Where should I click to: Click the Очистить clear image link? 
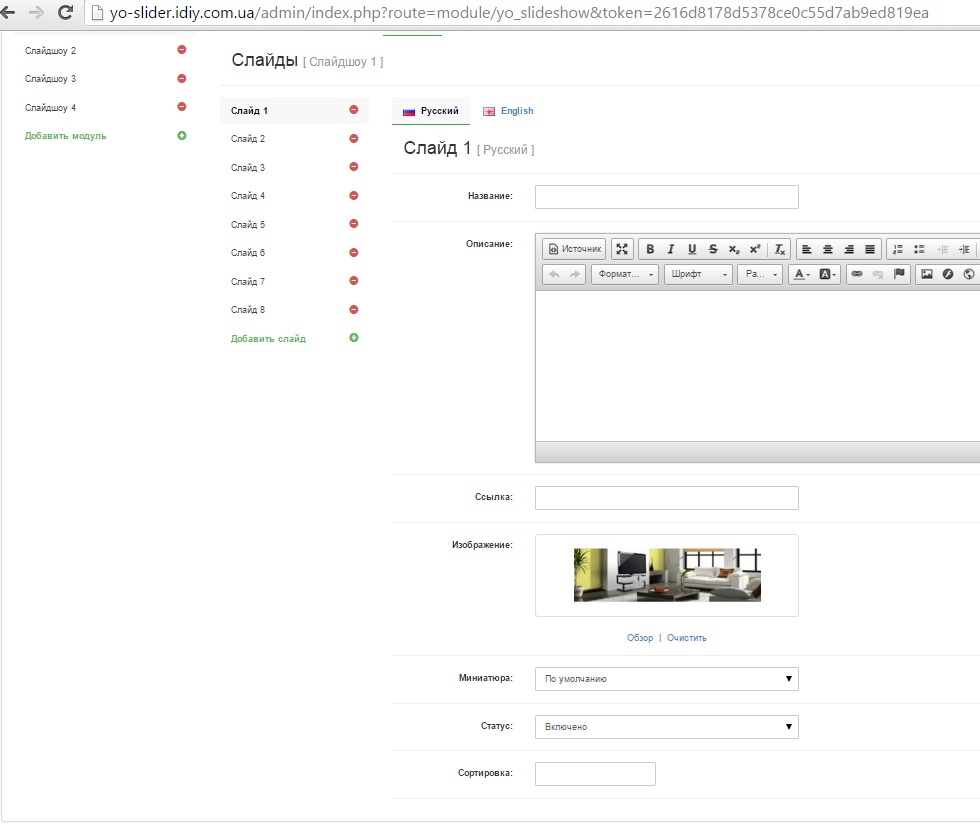tap(687, 638)
